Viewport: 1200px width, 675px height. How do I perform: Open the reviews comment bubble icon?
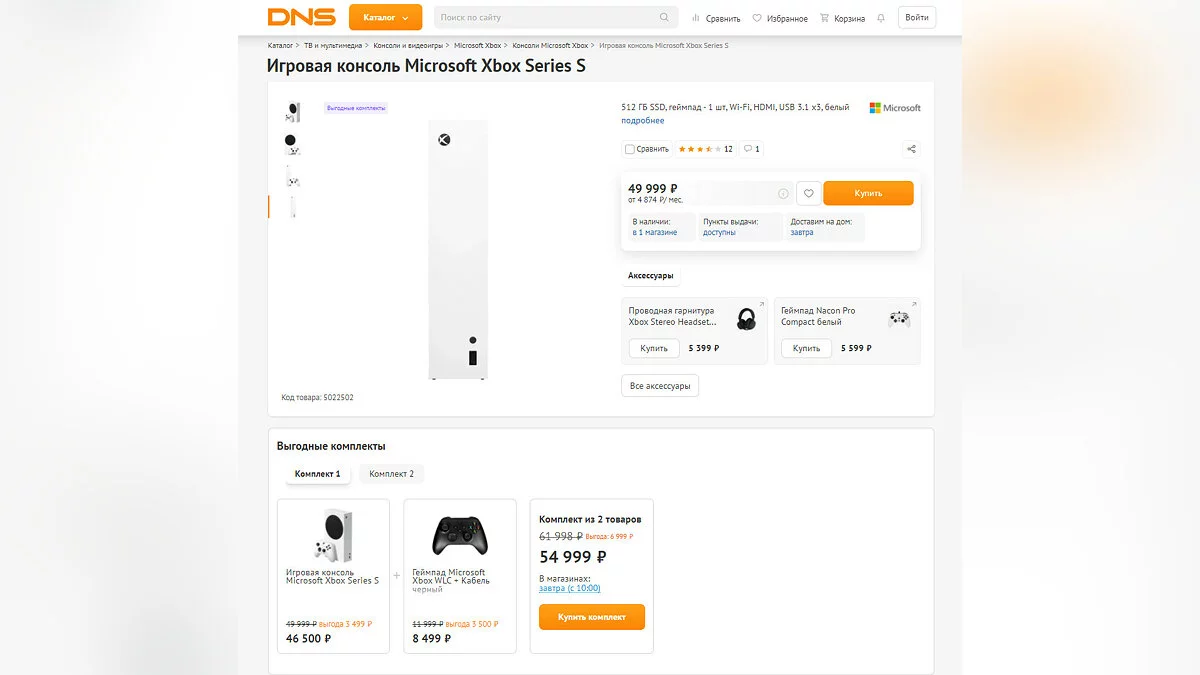pos(748,149)
